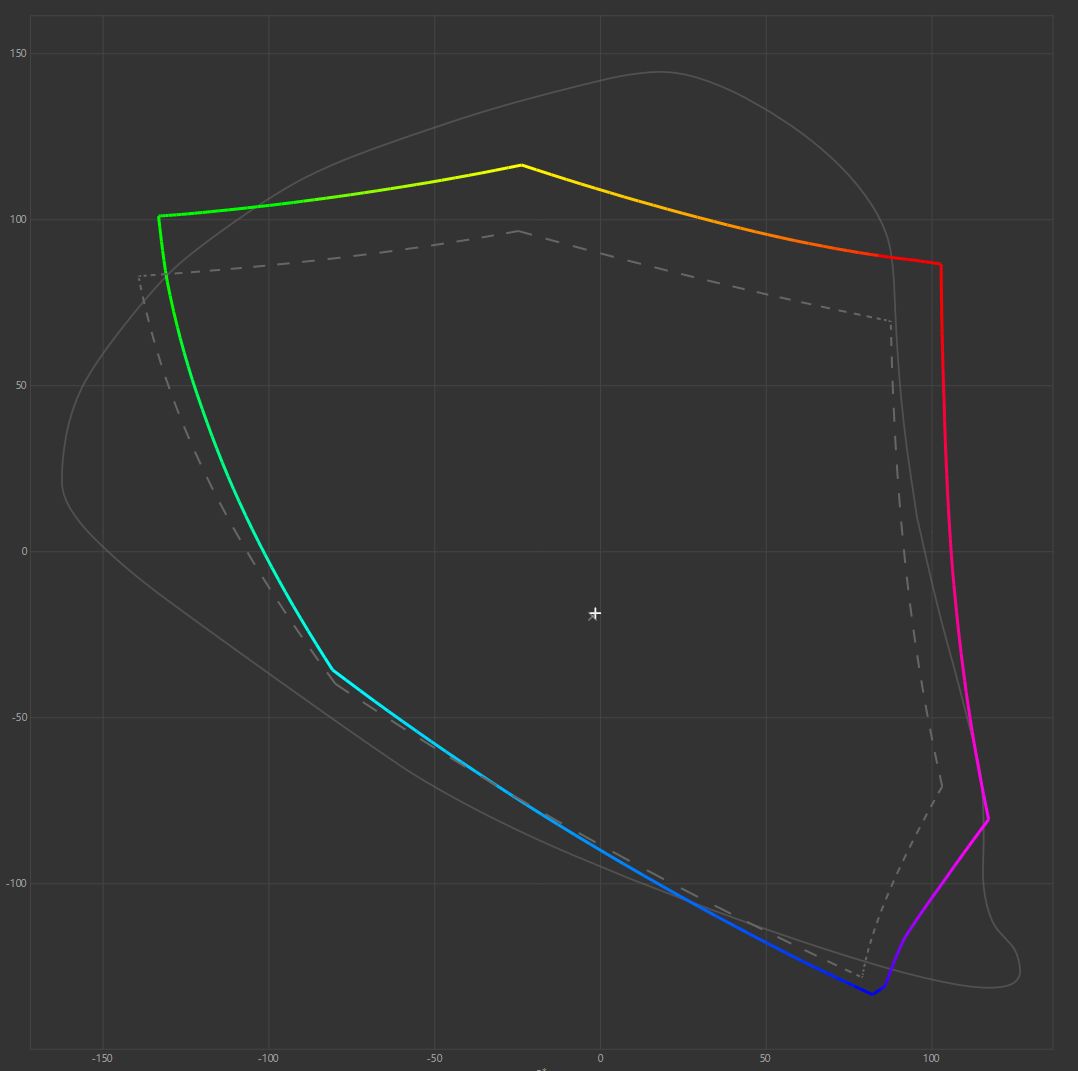Click the 0 label on the horizontal axis

coord(600,1057)
